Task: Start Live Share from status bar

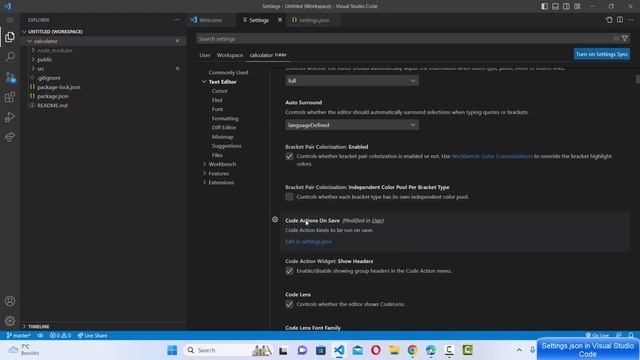Action: pos(92,336)
